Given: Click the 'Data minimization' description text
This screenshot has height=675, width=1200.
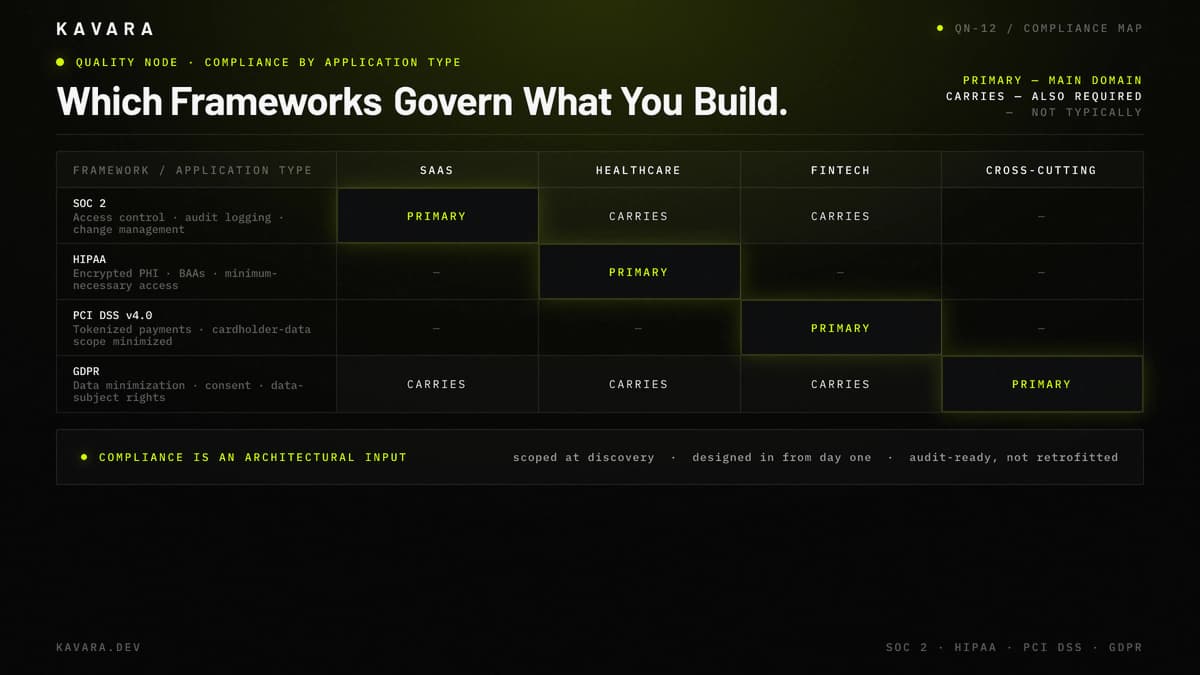Looking at the screenshot, I should (x=188, y=391).
